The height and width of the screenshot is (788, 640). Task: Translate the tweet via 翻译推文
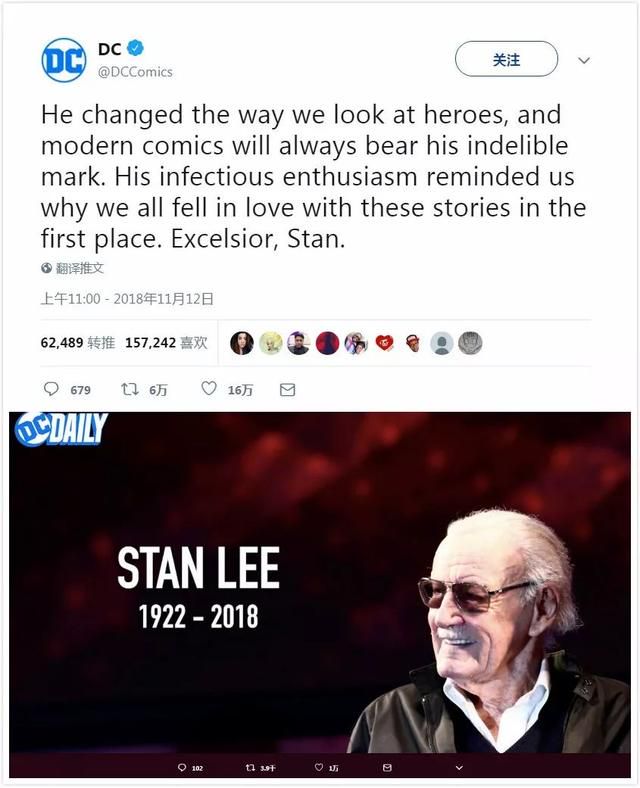(79, 268)
